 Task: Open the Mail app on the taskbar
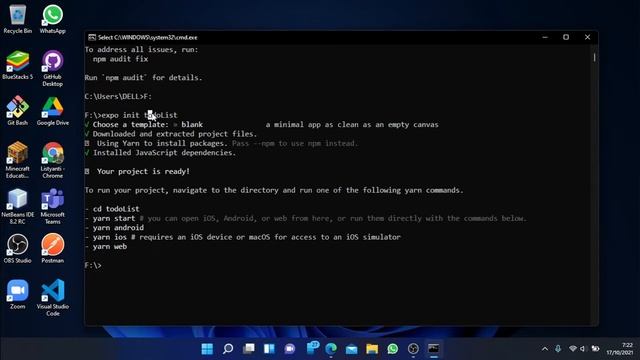(x=351, y=349)
